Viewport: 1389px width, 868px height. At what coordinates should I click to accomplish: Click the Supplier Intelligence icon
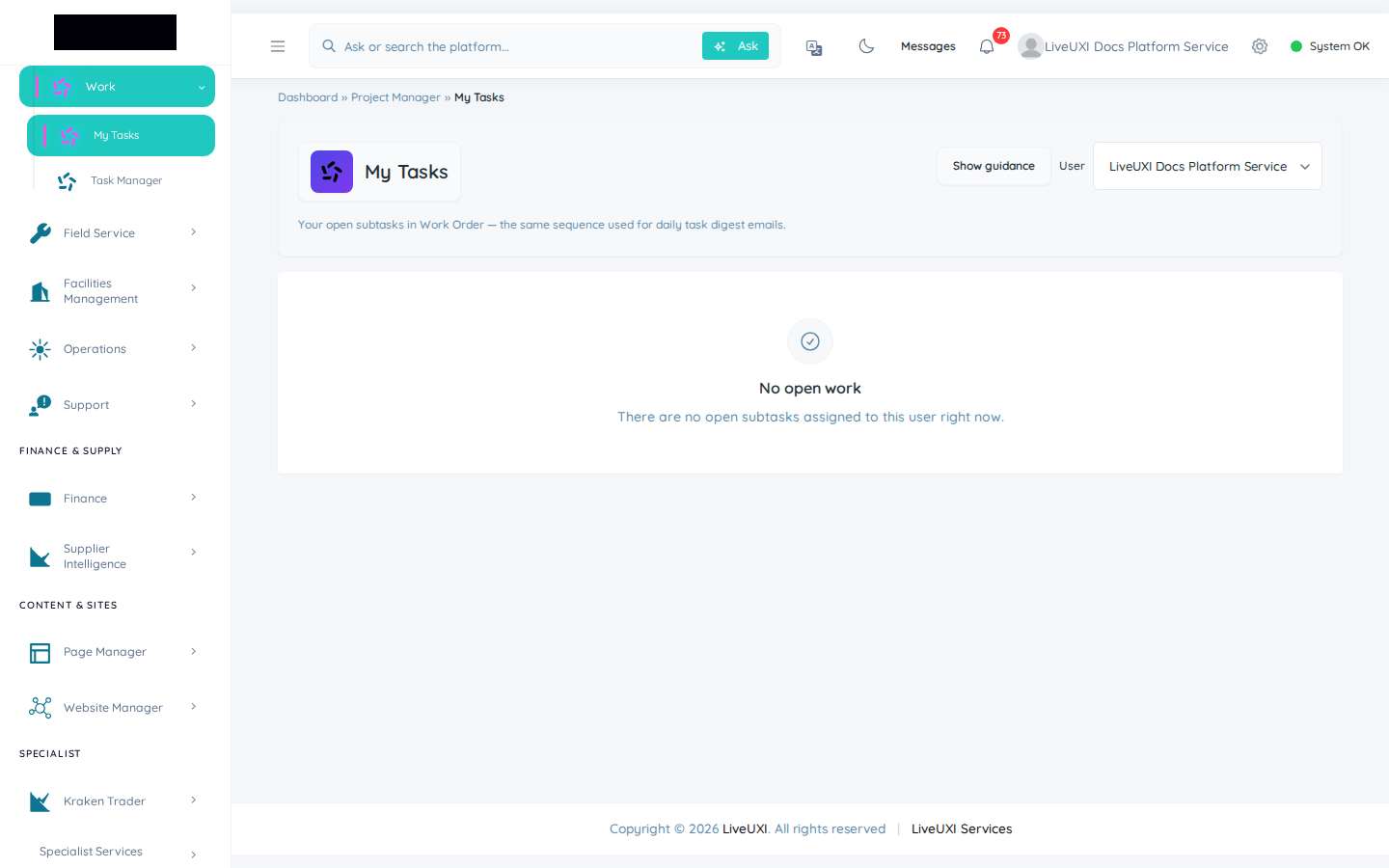click(41, 556)
